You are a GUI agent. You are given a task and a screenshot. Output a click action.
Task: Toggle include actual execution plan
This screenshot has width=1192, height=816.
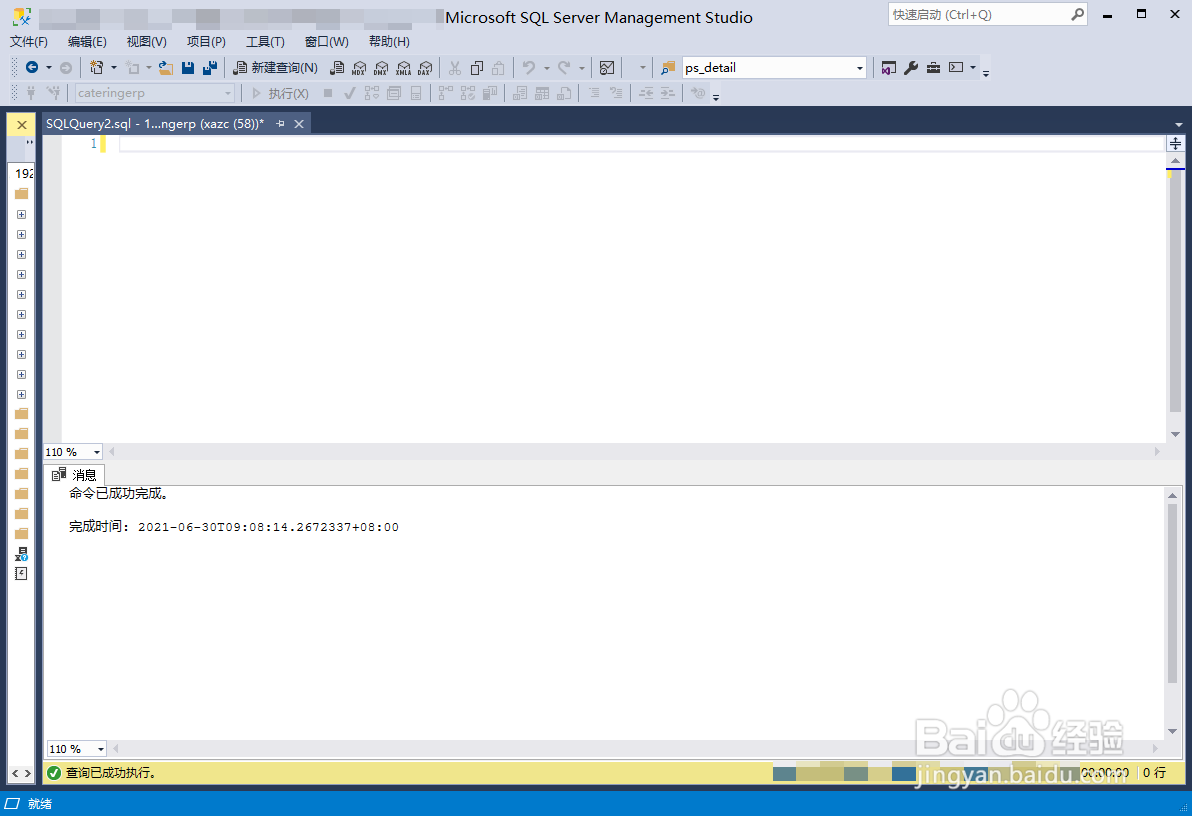coord(445,93)
